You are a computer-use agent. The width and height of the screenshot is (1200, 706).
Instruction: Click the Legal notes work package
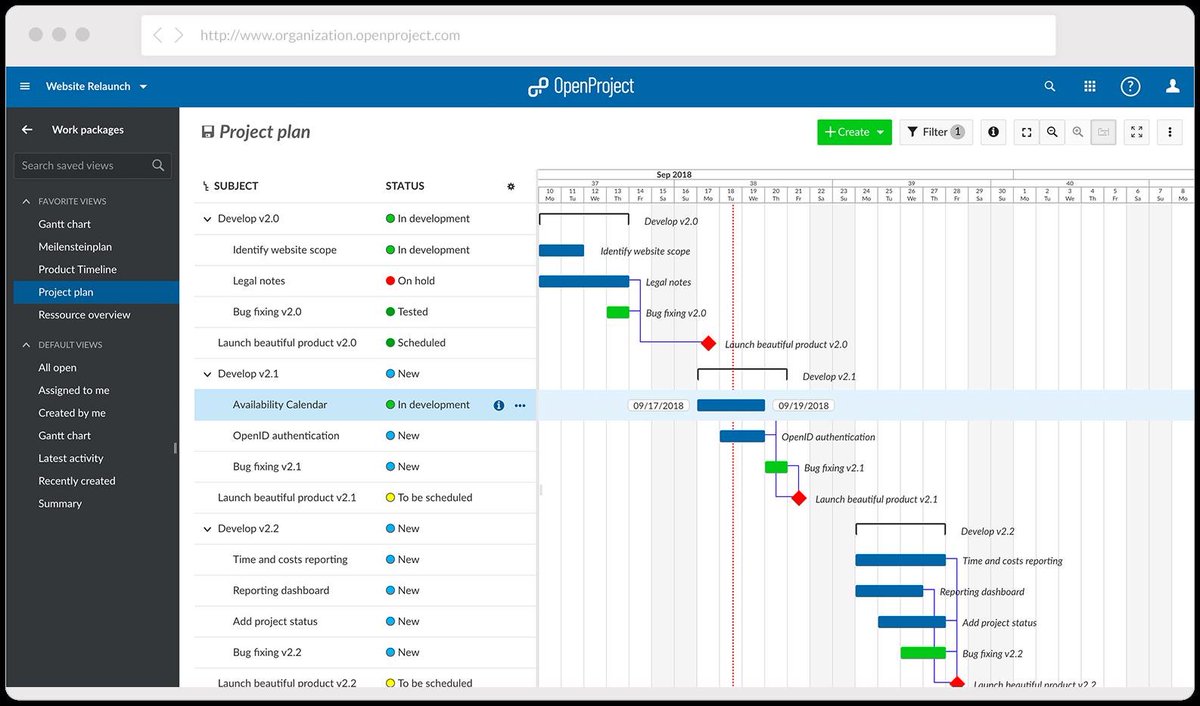pyautogui.click(x=259, y=281)
